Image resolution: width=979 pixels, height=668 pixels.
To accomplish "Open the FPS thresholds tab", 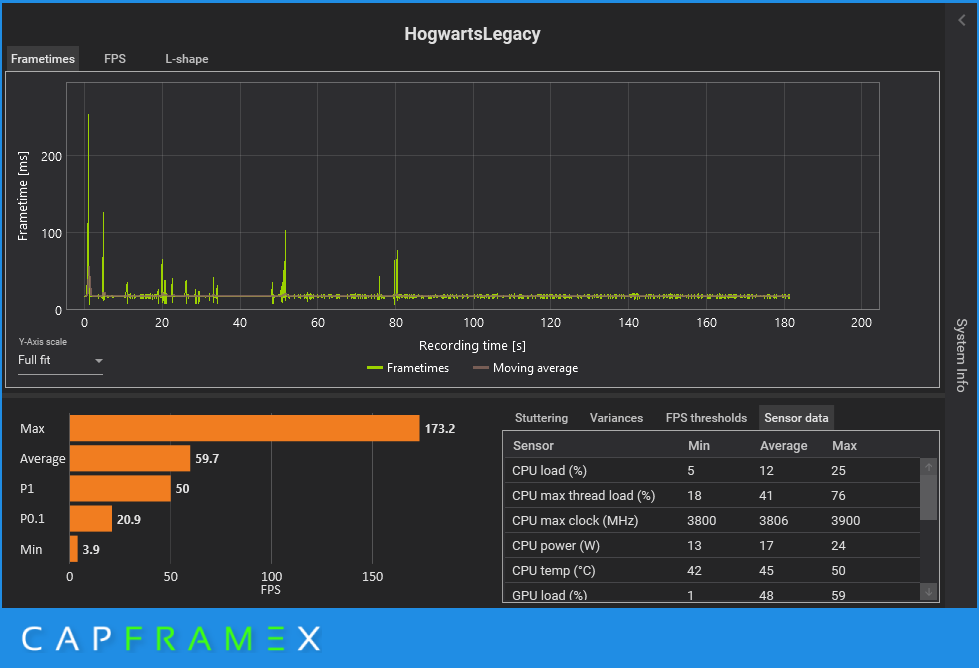I will (x=706, y=418).
